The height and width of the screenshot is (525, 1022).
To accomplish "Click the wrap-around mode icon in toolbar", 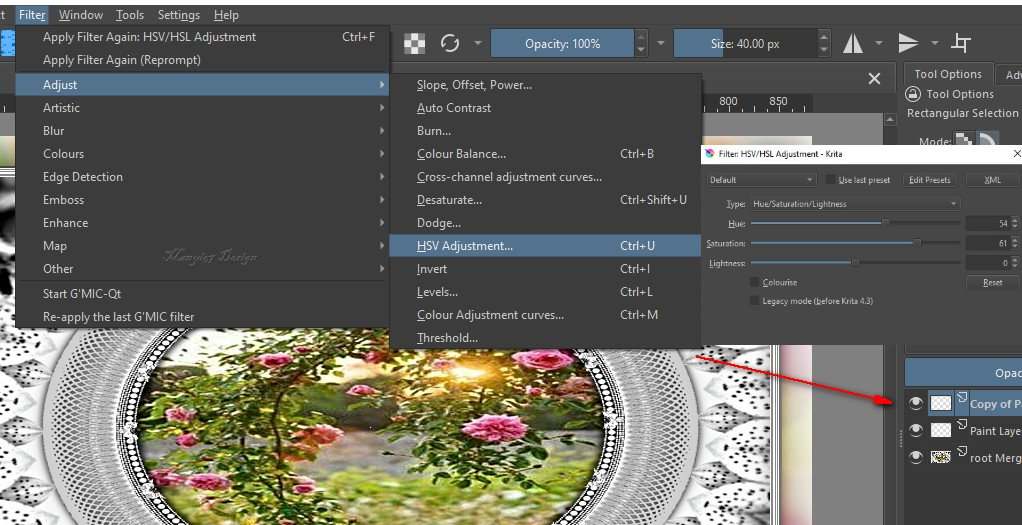I will click(x=960, y=44).
